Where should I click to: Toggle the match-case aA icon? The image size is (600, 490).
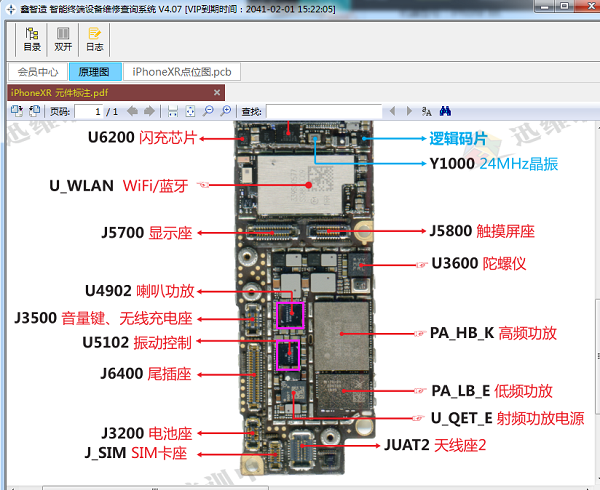pos(426,111)
